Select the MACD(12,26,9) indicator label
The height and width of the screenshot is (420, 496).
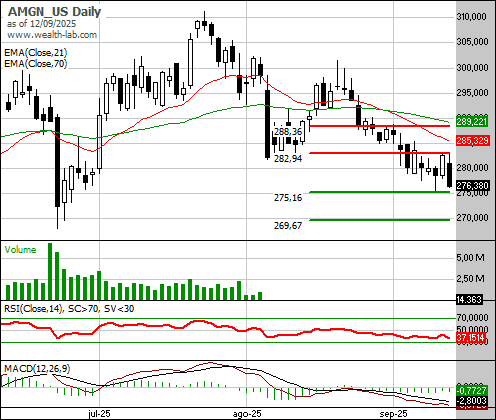[x=37, y=368]
